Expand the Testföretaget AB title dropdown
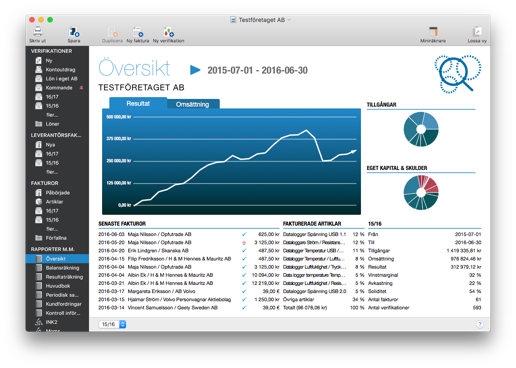 tap(289, 20)
